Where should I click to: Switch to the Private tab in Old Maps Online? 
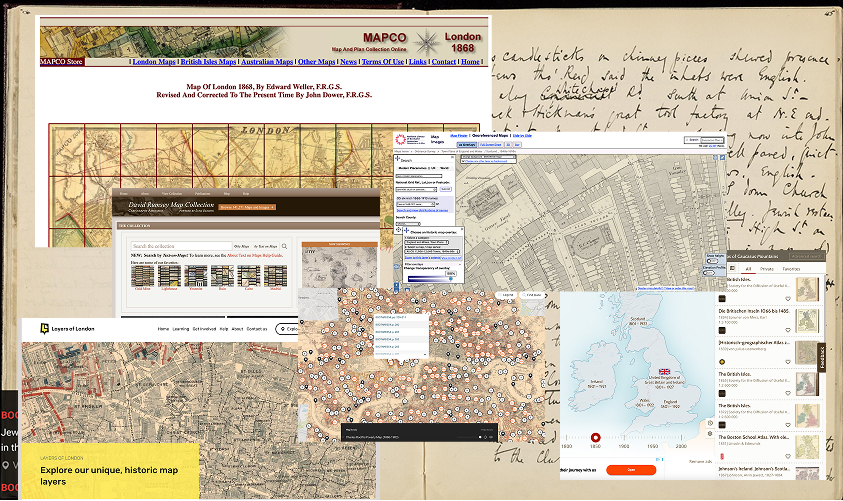[767, 269]
